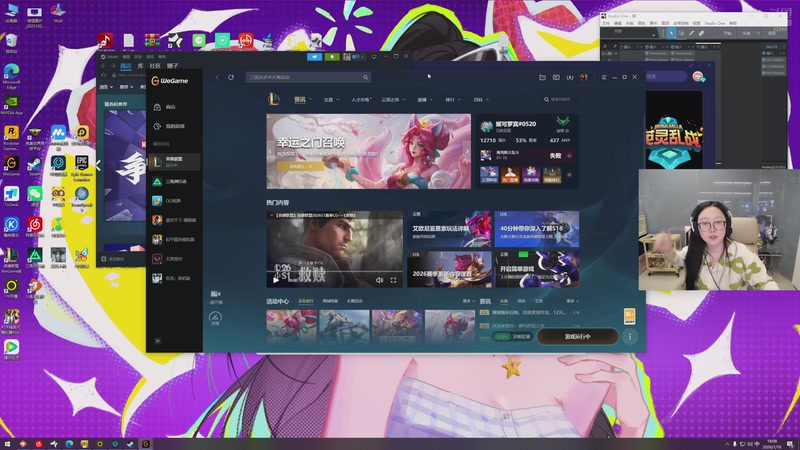The width and height of the screenshot is (800, 450).
Task: Open the #0520 player profile avatar
Action: click(x=486, y=126)
